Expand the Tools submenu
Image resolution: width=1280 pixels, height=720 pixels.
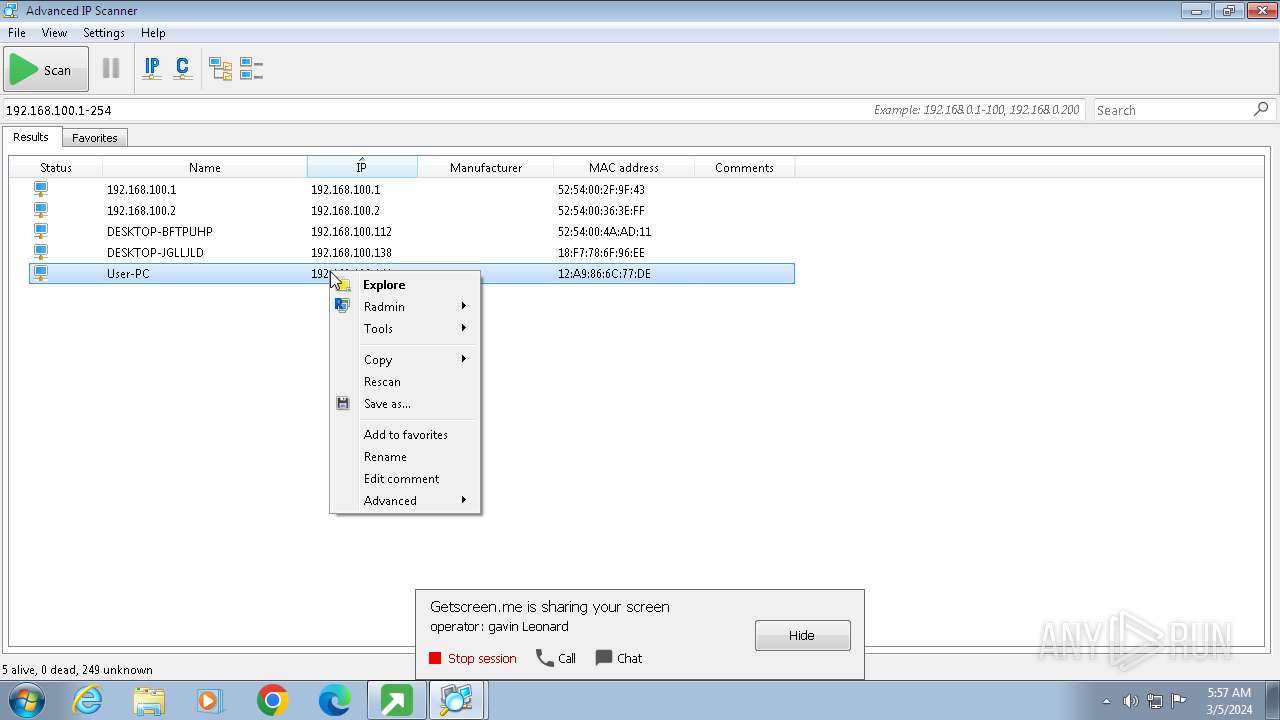[x=405, y=329]
